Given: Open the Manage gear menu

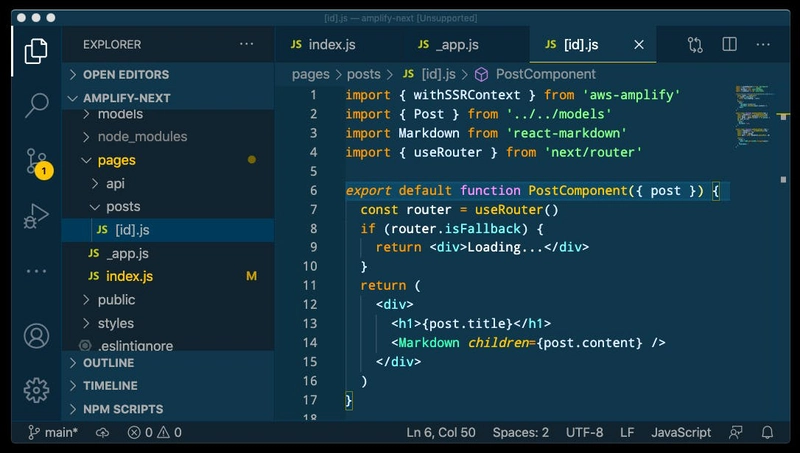Looking at the screenshot, I should 36,390.
